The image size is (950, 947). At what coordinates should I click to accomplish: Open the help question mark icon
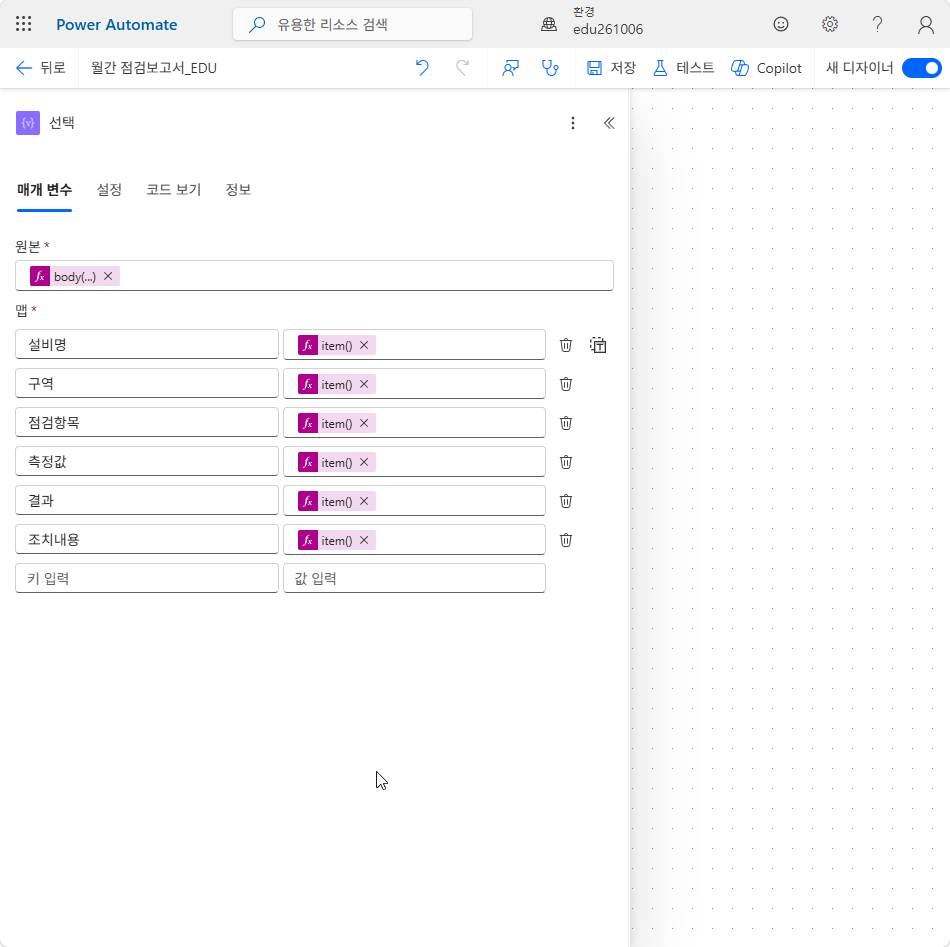[x=877, y=24]
